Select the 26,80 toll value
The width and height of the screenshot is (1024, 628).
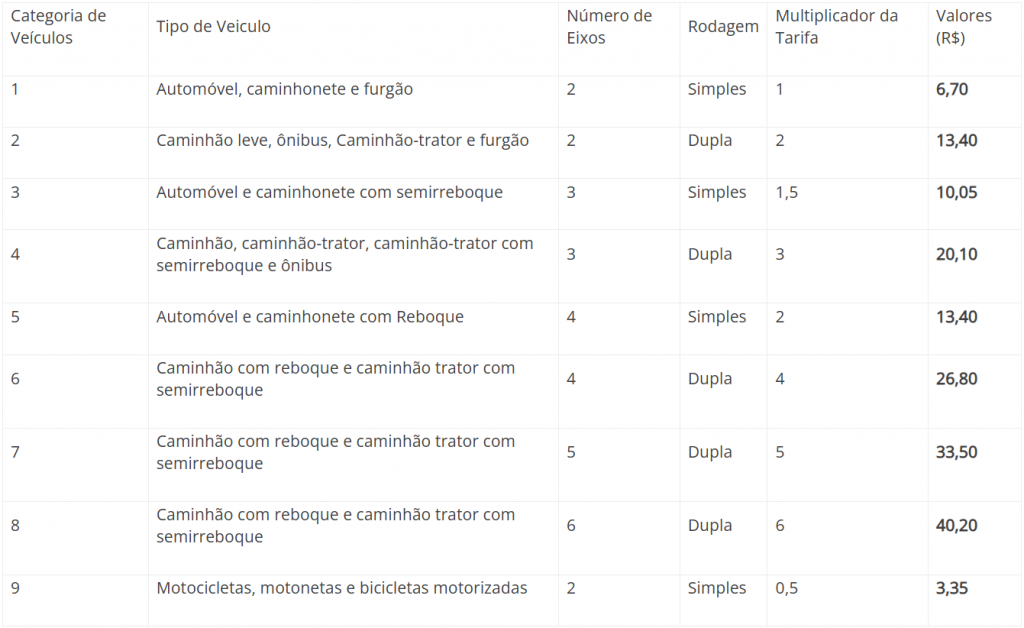[957, 379]
